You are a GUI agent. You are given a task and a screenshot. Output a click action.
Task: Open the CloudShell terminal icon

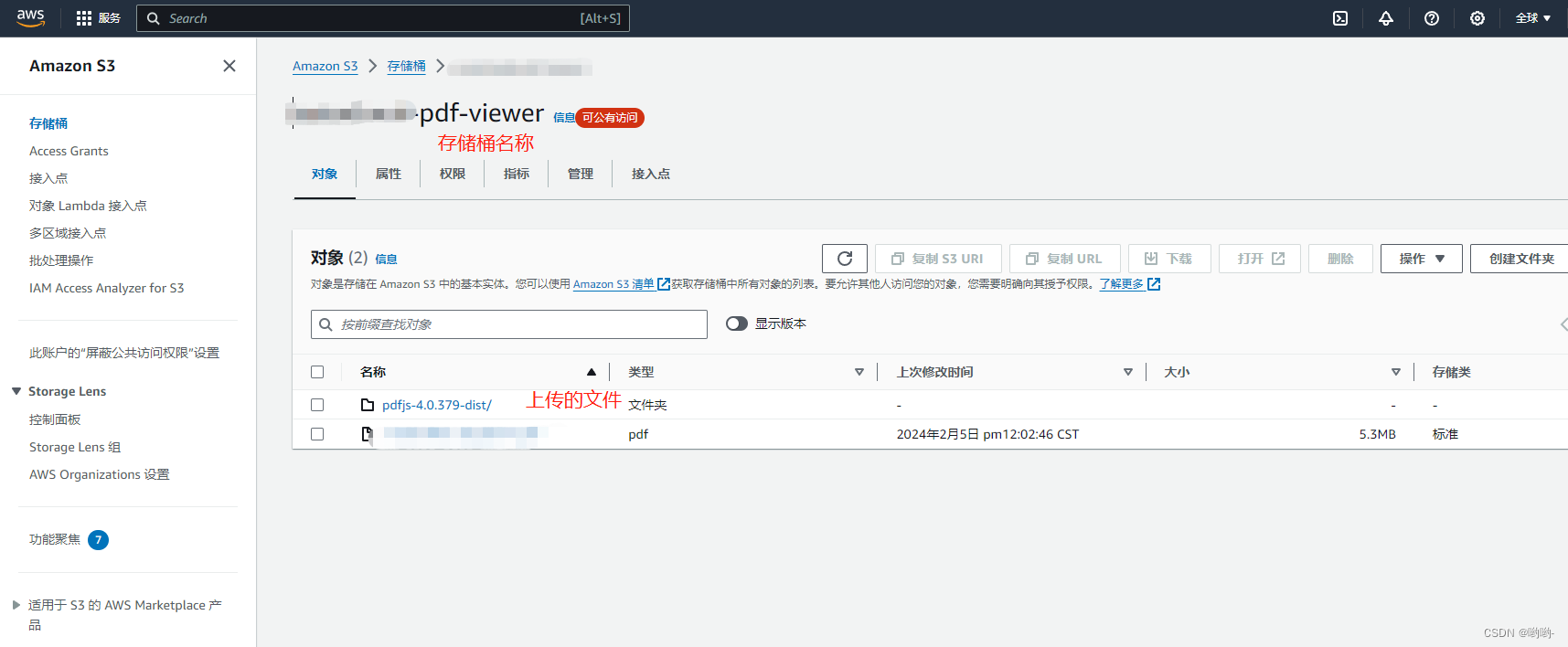(x=1340, y=18)
